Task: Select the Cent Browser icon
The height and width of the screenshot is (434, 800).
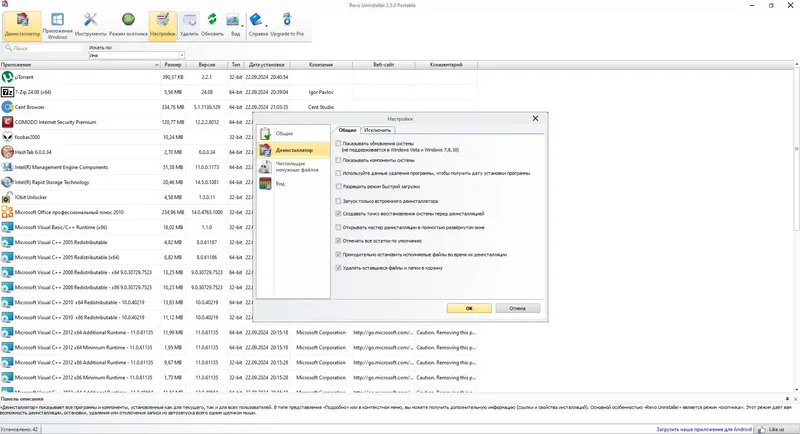Action: point(7,107)
